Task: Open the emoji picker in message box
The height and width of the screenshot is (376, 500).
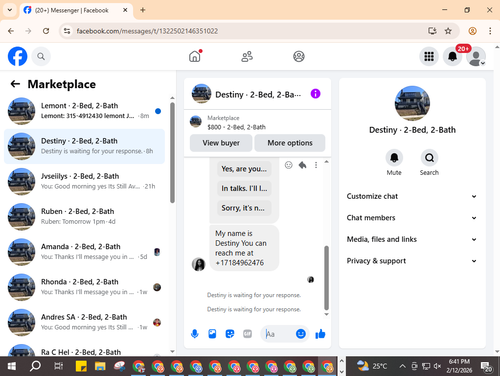Action: (301, 334)
